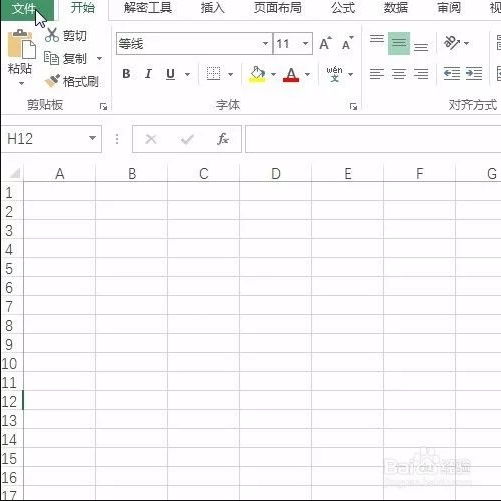Switch to the 页面布局 Page Layout tab
The image size is (501, 501).
click(x=278, y=8)
